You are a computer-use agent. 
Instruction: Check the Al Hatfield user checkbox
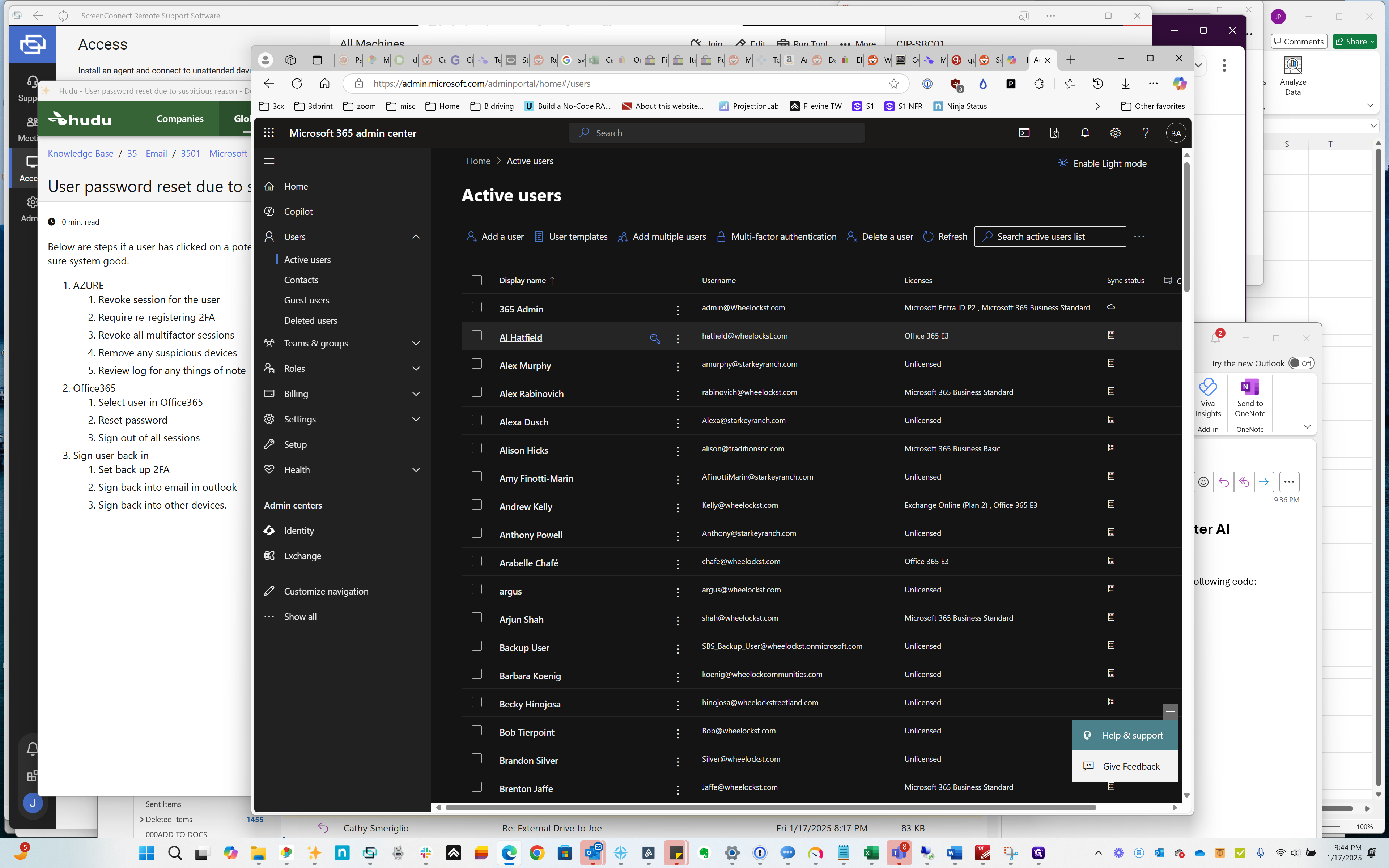476,335
